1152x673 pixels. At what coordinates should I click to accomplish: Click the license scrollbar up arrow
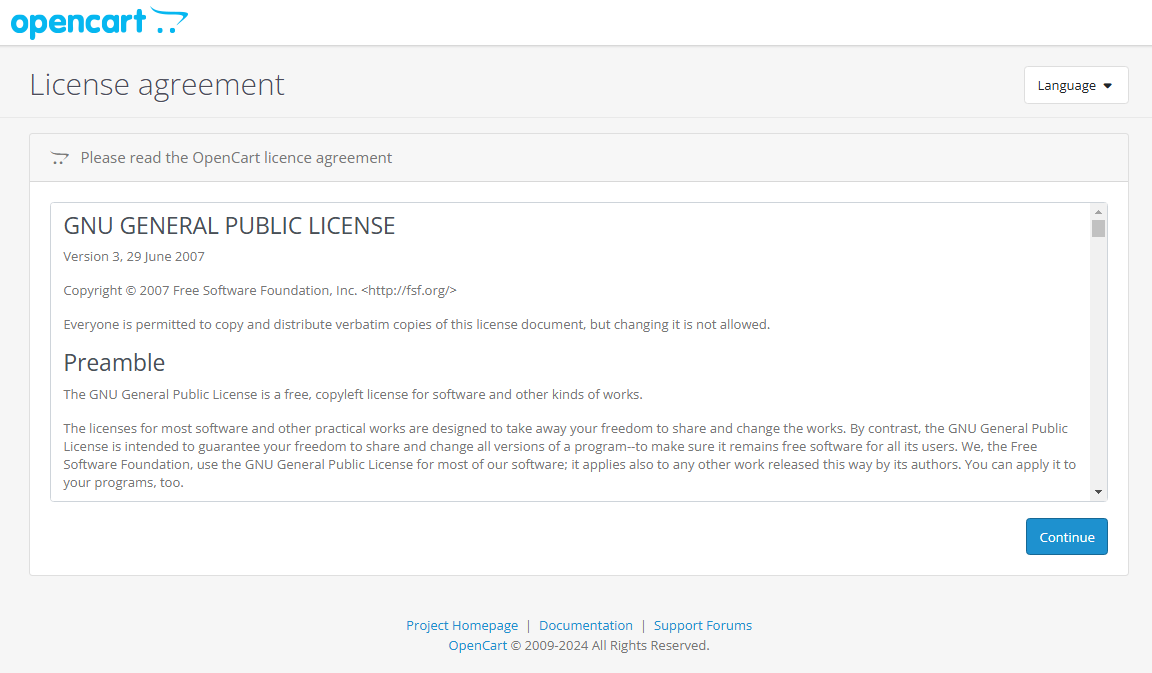tap(1098, 212)
